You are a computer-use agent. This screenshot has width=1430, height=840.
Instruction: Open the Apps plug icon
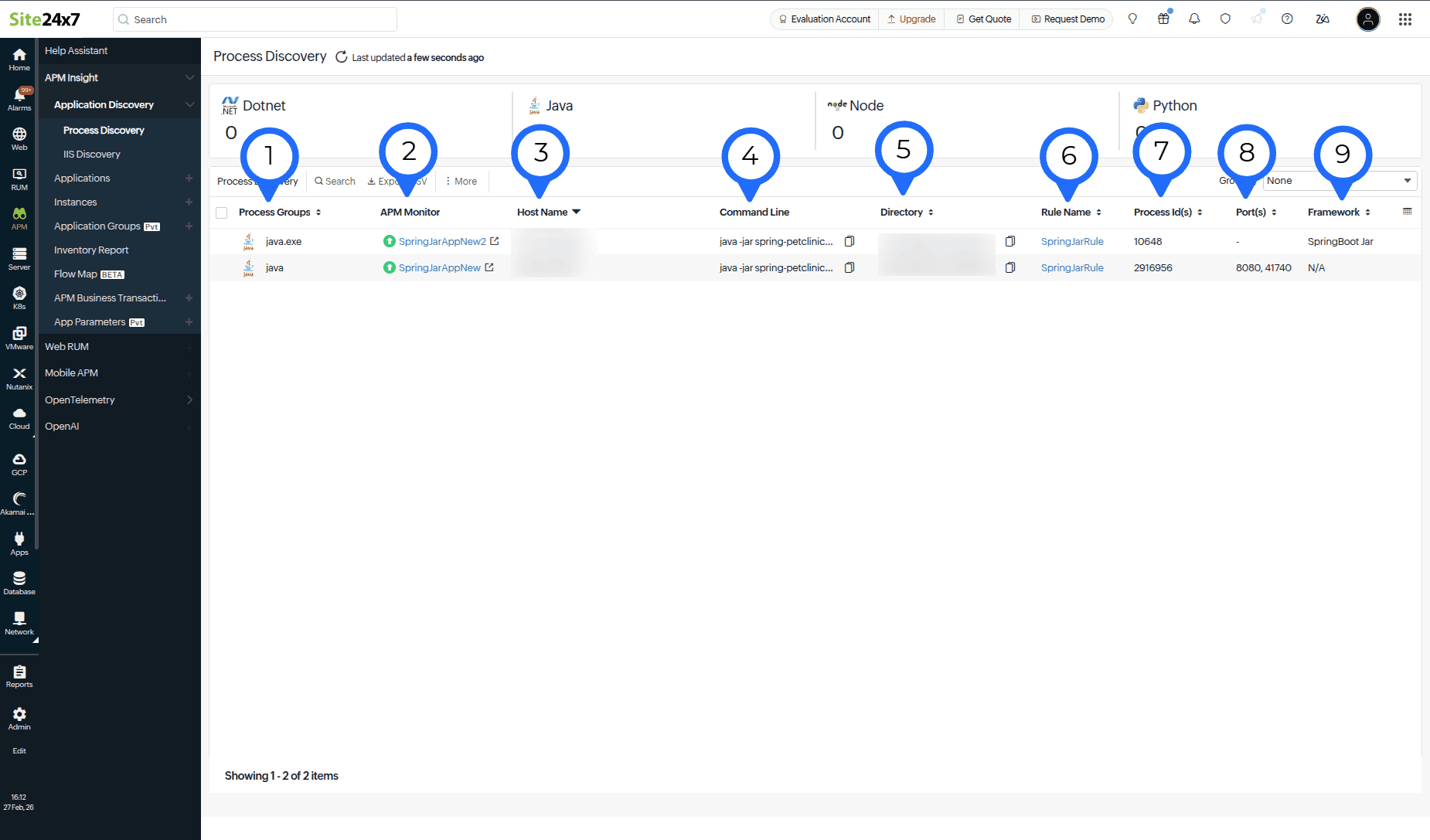(x=19, y=543)
